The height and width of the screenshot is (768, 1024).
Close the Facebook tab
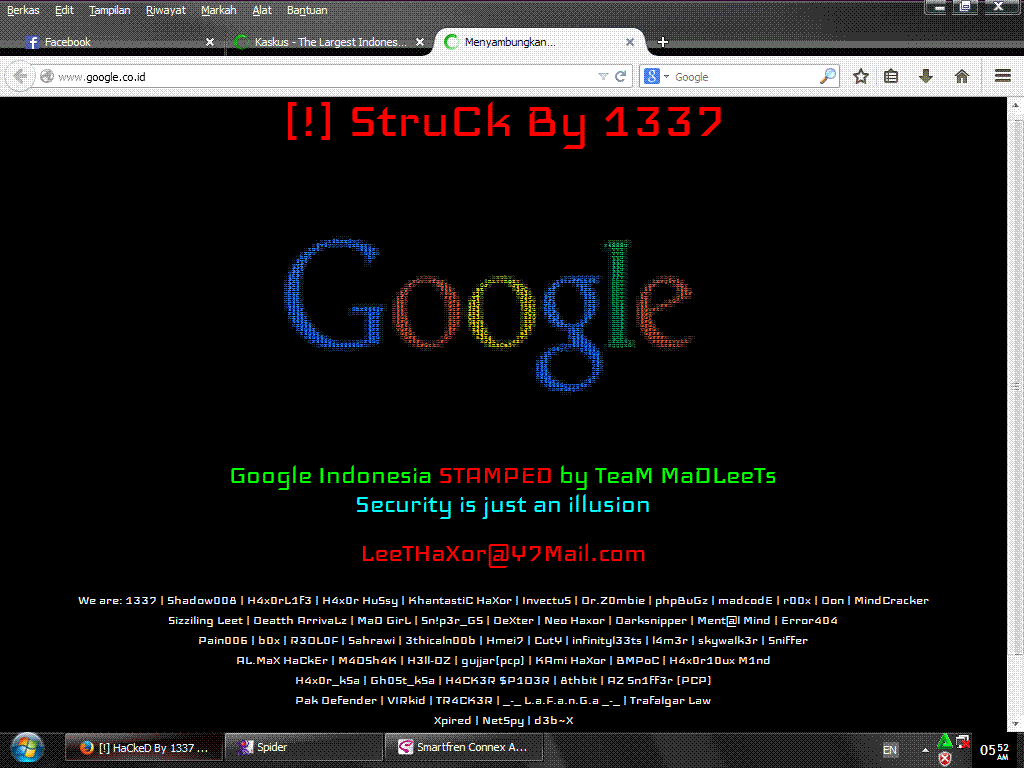pyautogui.click(x=210, y=42)
